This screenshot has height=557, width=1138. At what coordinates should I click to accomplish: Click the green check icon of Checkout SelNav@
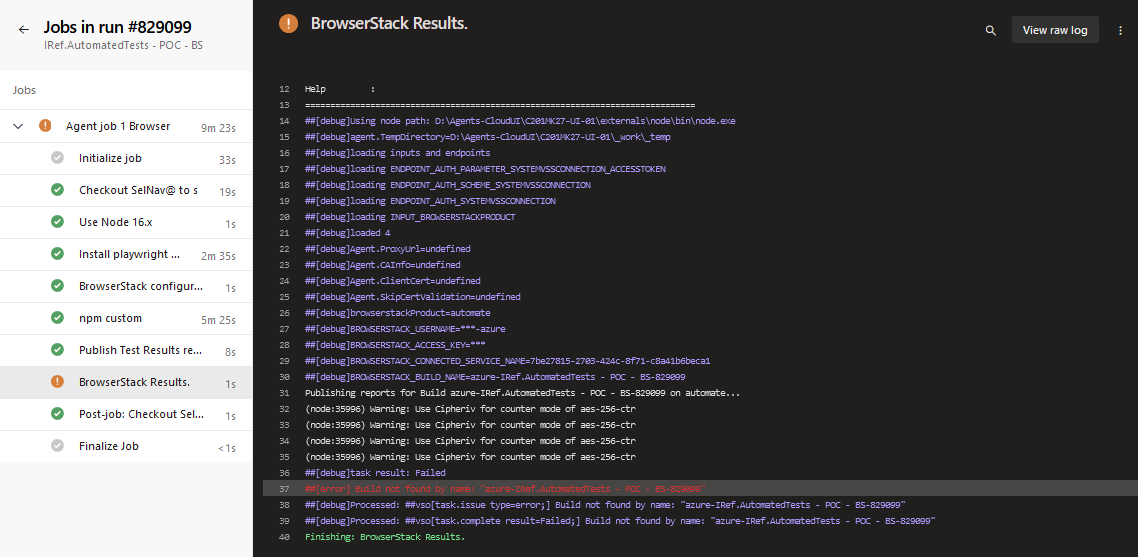[x=57, y=190]
